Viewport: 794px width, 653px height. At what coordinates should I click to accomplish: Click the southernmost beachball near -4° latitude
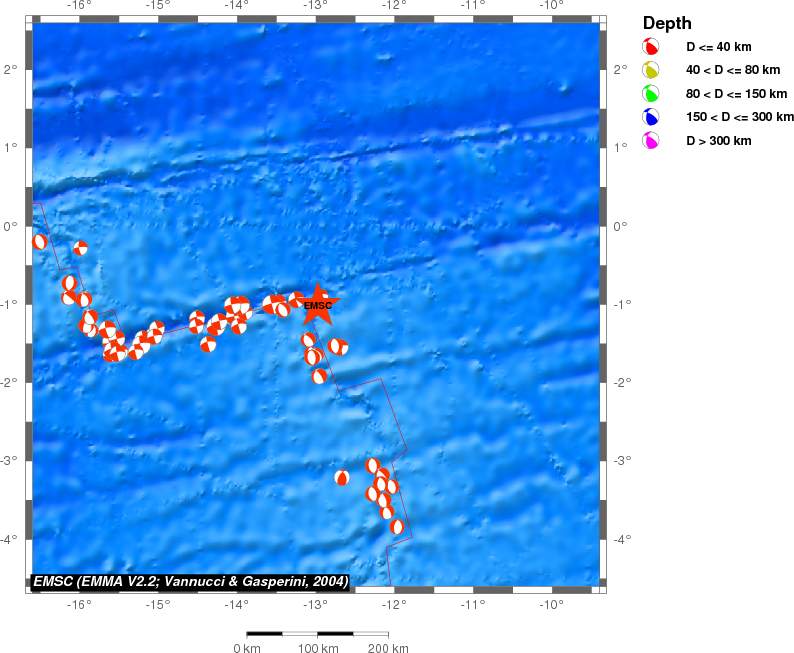[397, 527]
